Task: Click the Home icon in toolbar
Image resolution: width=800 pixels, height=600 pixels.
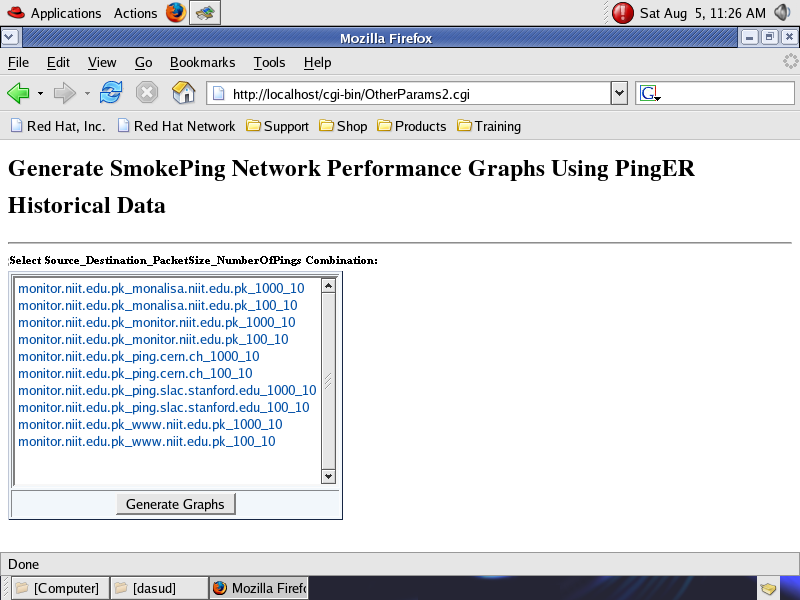Action: coord(183,94)
